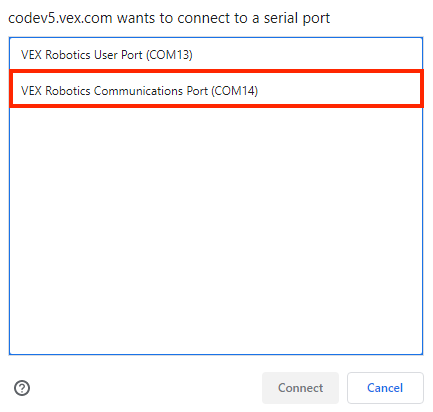
Task: Confirm port selection using Connect
Action: (x=300, y=388)
